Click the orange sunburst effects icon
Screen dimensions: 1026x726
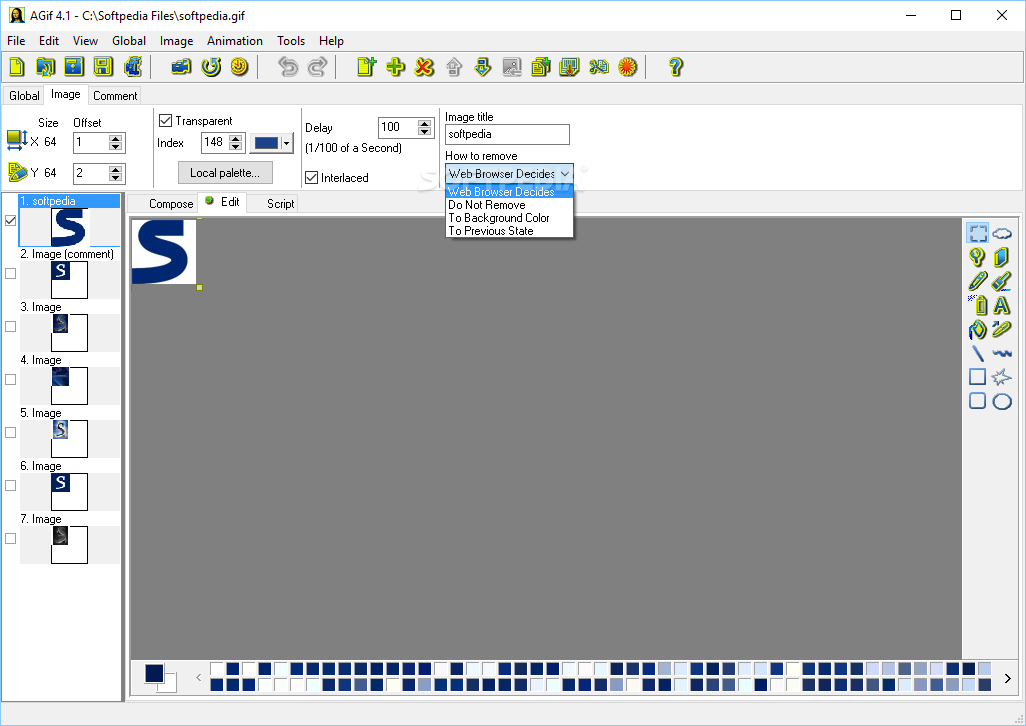(628, 67)
